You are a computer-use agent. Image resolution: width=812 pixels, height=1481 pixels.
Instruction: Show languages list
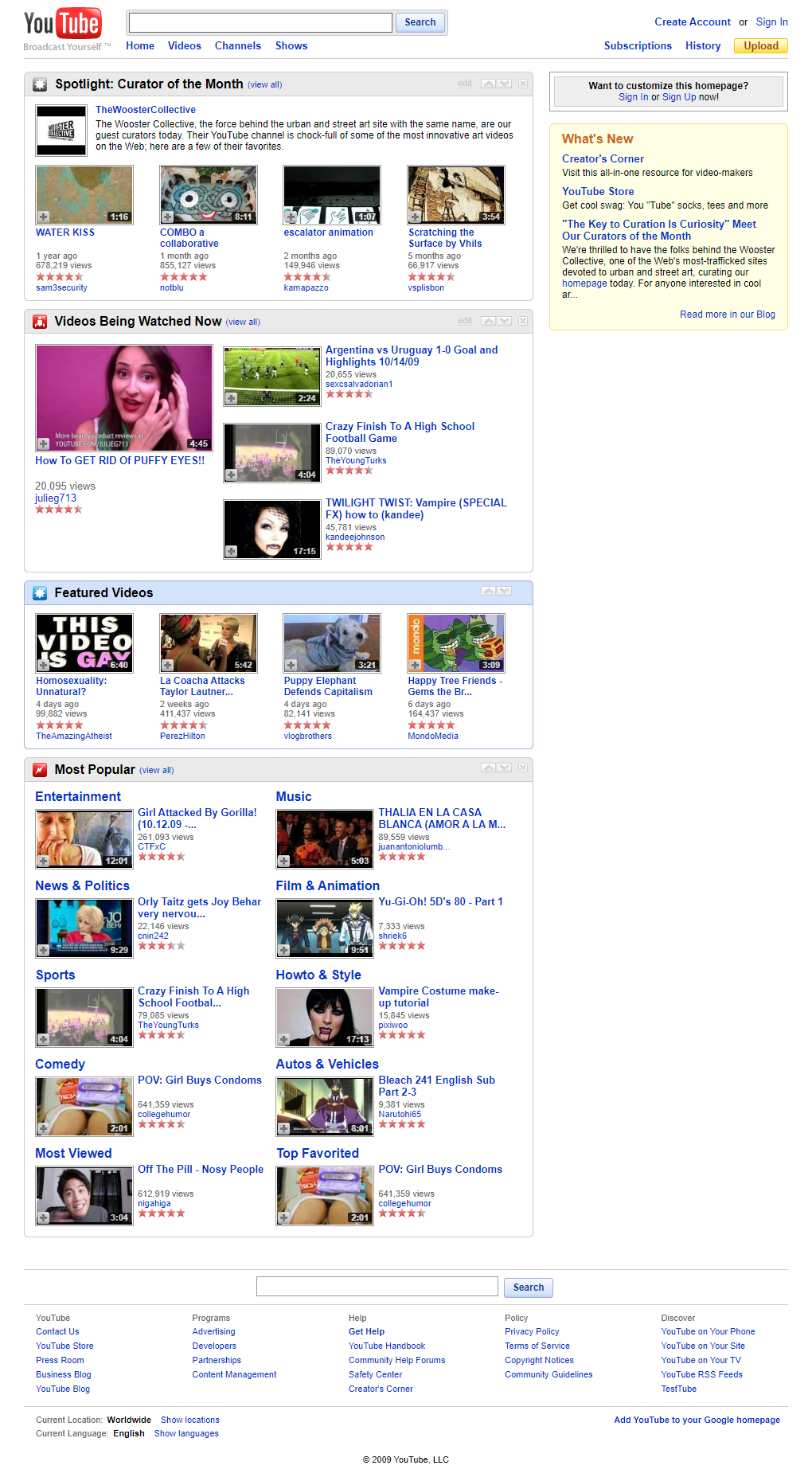coord(186,1433)
